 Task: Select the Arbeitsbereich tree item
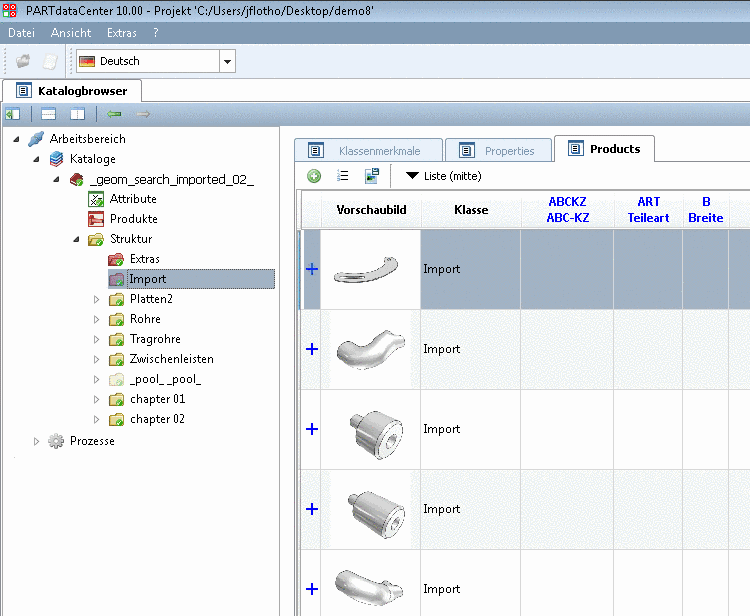(88, 139)
